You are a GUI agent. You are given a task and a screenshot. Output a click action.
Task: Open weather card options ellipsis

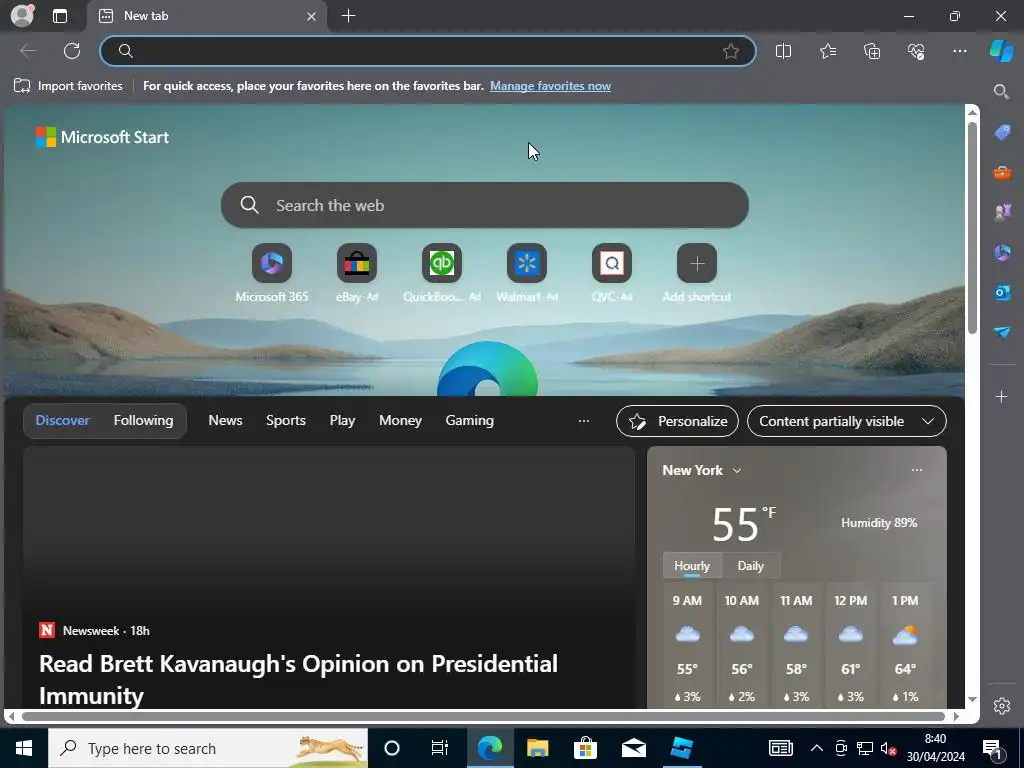pyautogui.click(x=917, y=470)
